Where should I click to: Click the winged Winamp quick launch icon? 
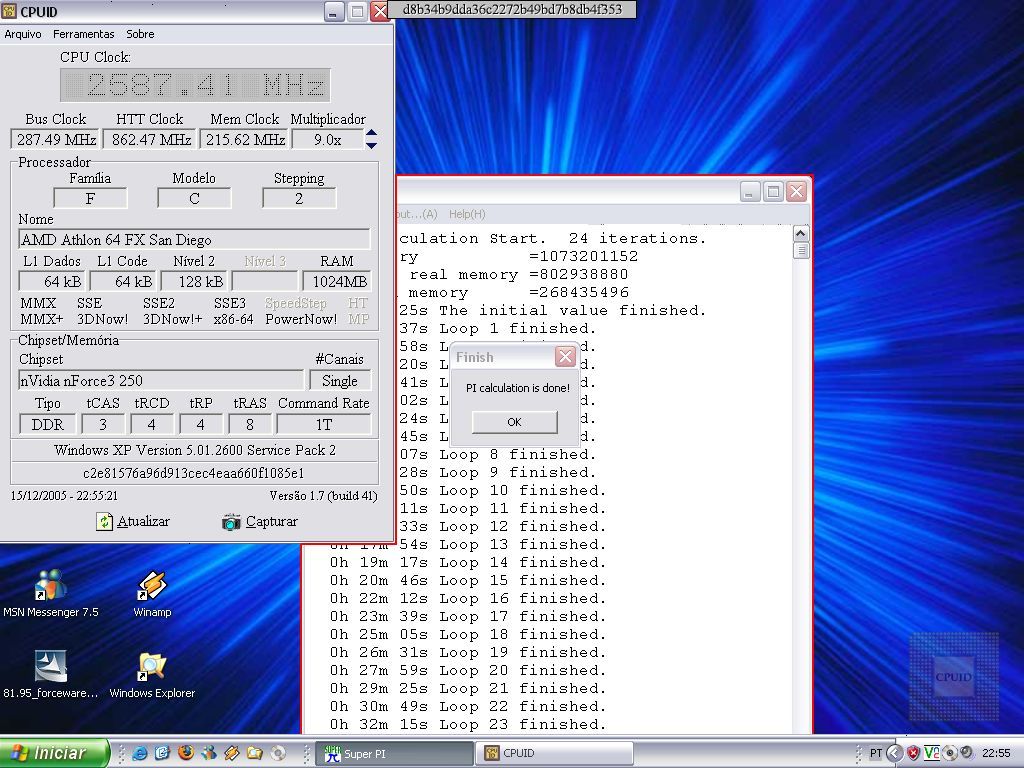[232, 753]
